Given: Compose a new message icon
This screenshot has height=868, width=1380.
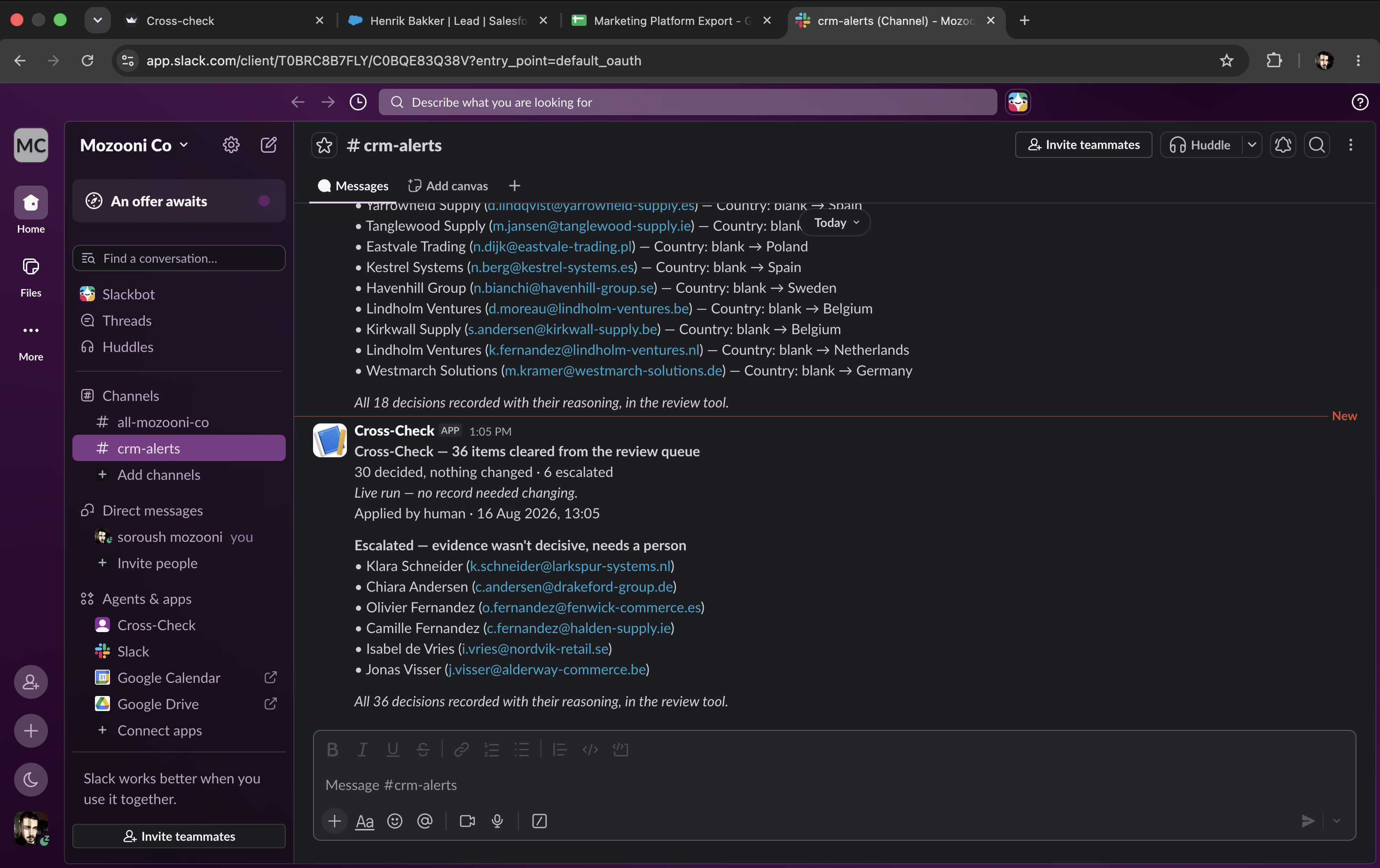Looking at the screenshot, I should tap(269, 145).
